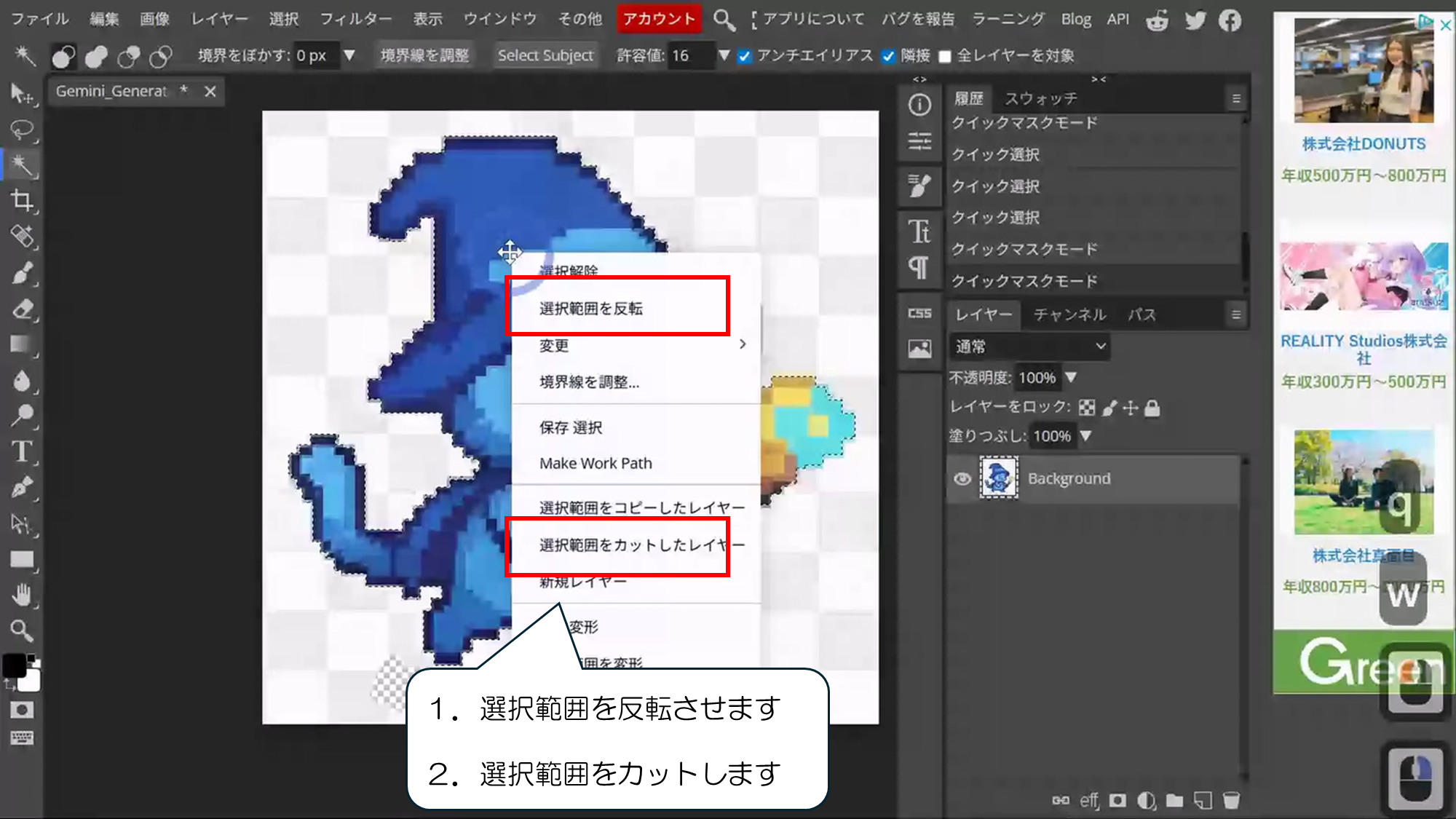Open the Twitter link icon
The height and width of the screenshot is (819, 1456).
click(x=1195, y=20)
